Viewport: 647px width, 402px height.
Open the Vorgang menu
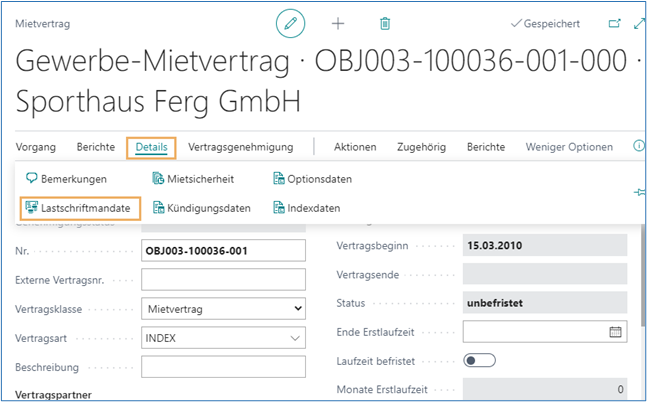(35, 147)
